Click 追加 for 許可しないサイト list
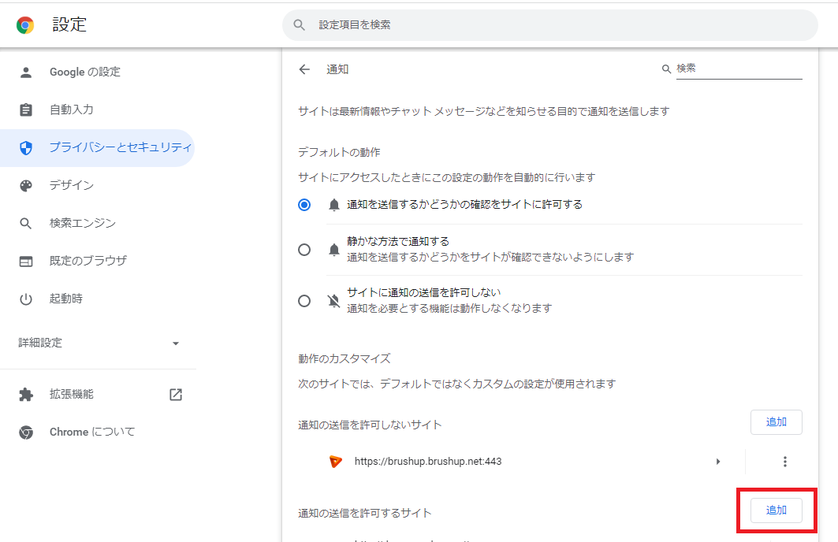This screenshot has height=542, width=838. 776,422
